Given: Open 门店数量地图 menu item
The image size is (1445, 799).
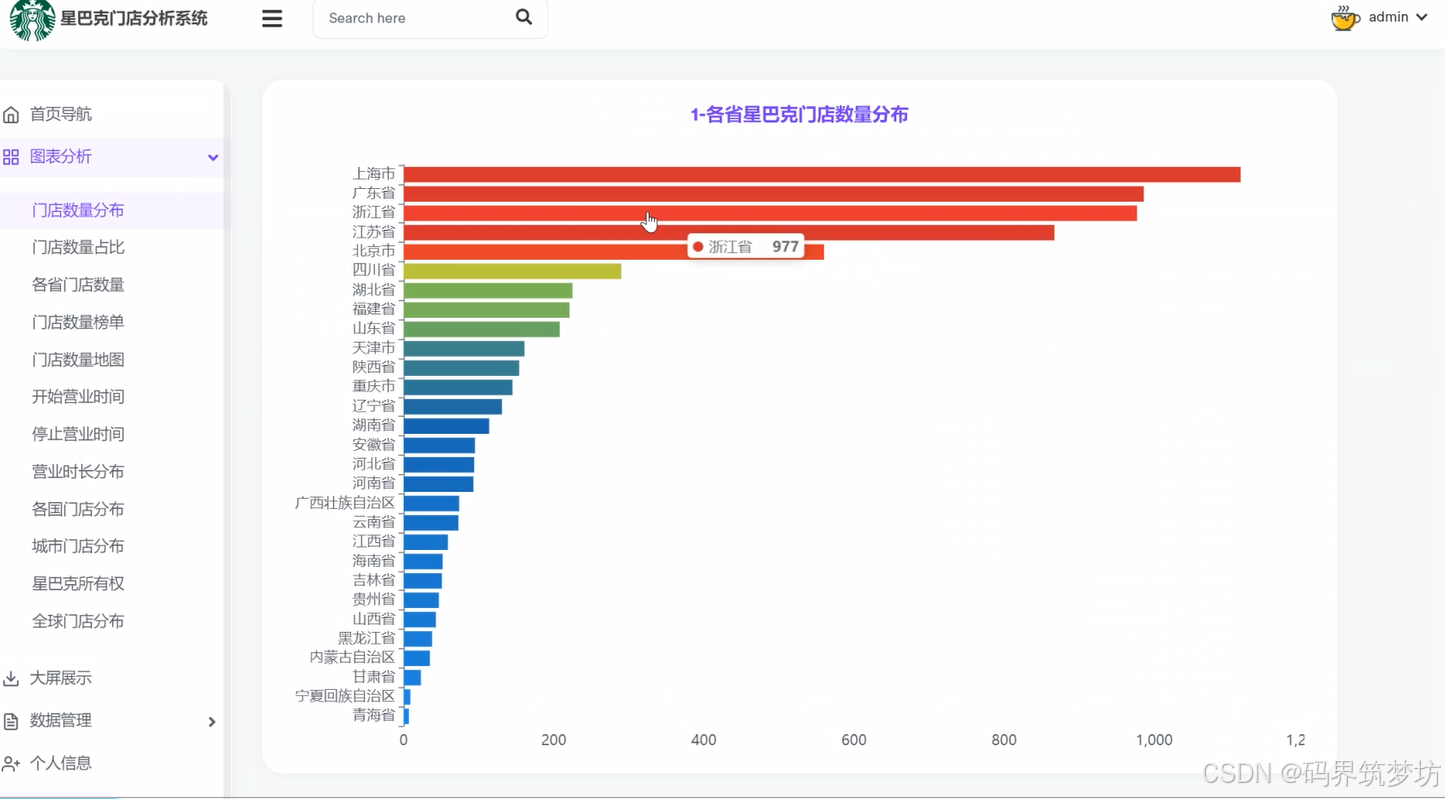Looking at the screenshot, I should pyautogui.click(x=78, y=360).
